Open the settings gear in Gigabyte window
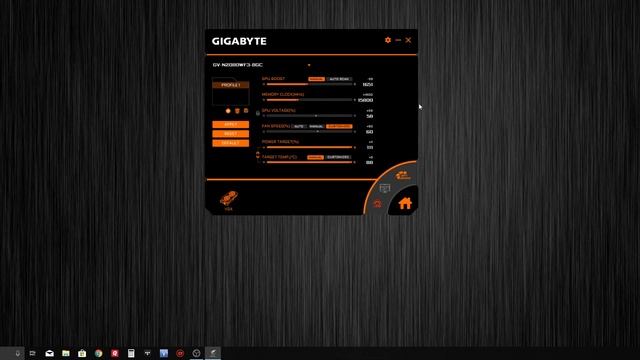Image resolution: width=640 pixels, height=360 pixels. coord(388,40)
